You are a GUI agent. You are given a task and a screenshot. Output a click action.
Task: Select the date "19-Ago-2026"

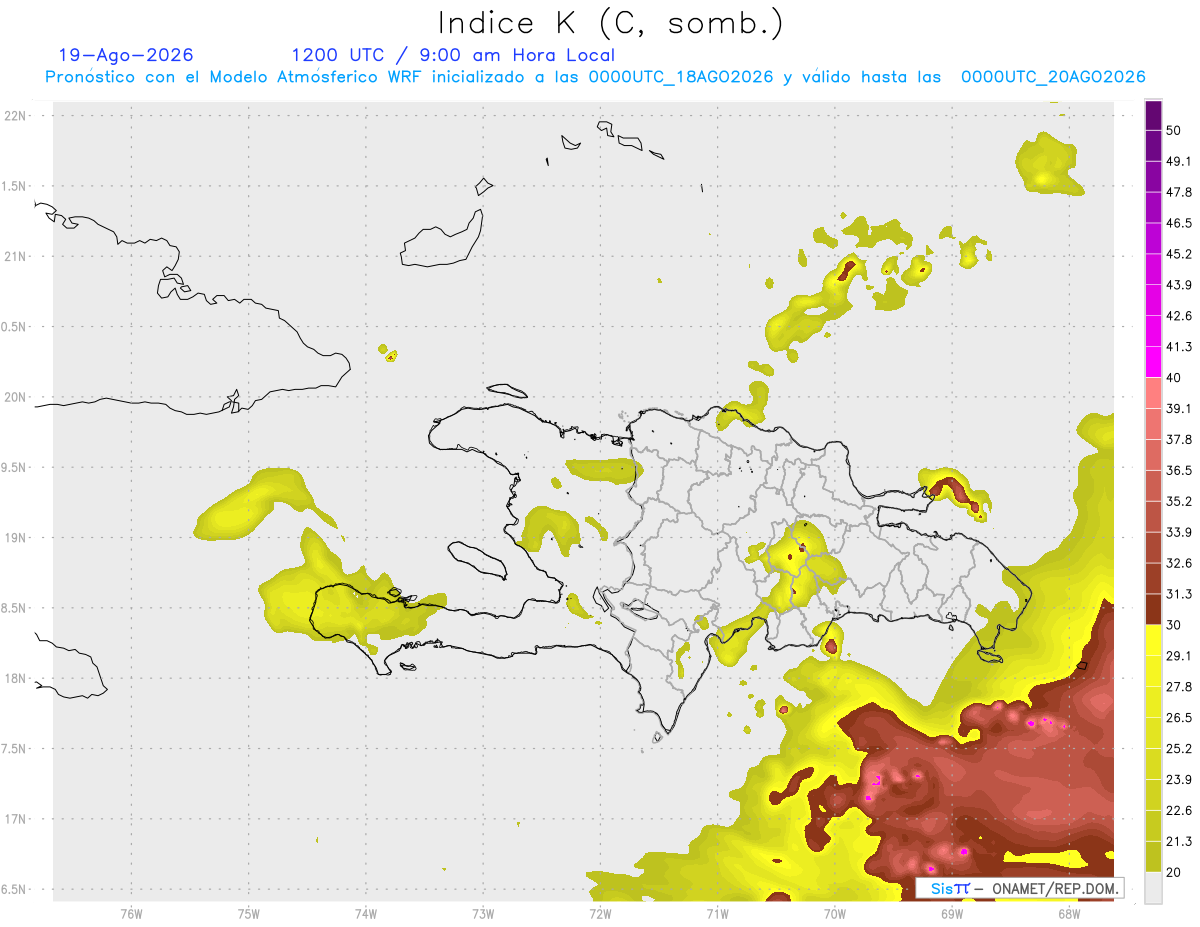(126, 55)
